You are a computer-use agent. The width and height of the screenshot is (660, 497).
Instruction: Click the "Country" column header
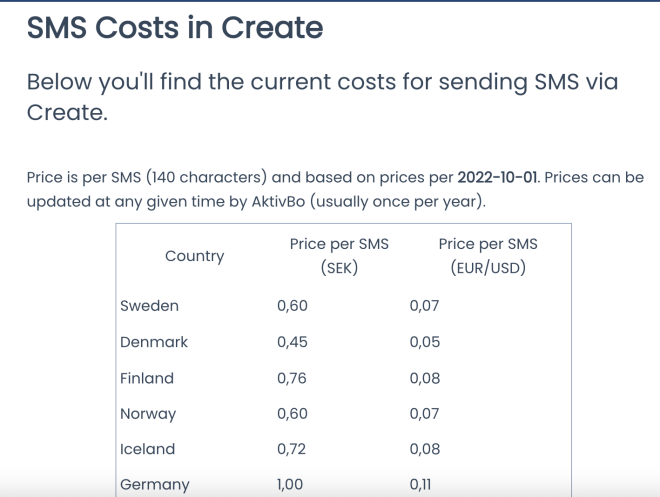[194, 256]
